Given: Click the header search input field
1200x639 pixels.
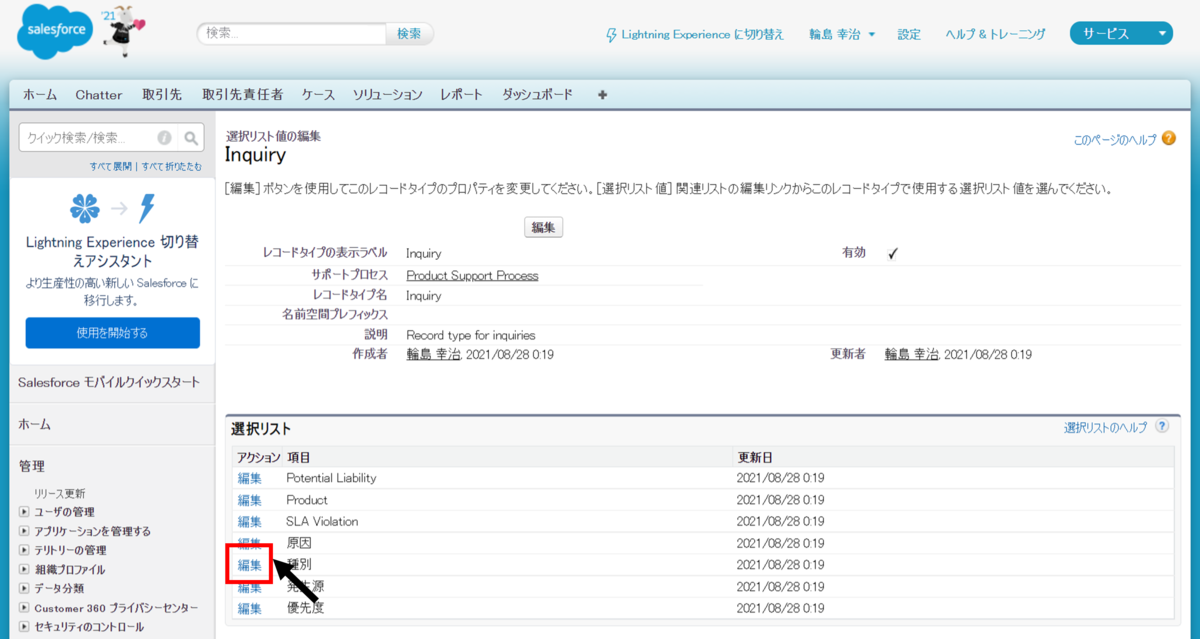Looking at the screenshot, I should click(291, 34).
